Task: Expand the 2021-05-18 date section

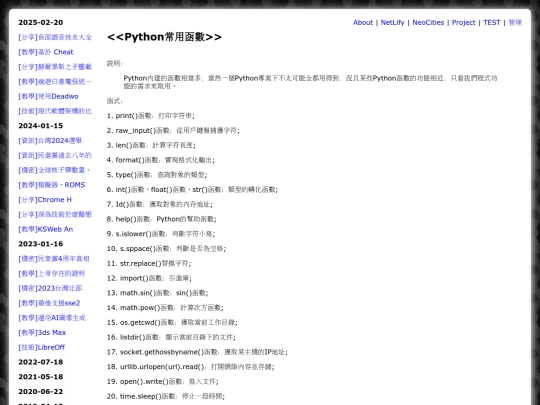Action: (x=41, y=377)
